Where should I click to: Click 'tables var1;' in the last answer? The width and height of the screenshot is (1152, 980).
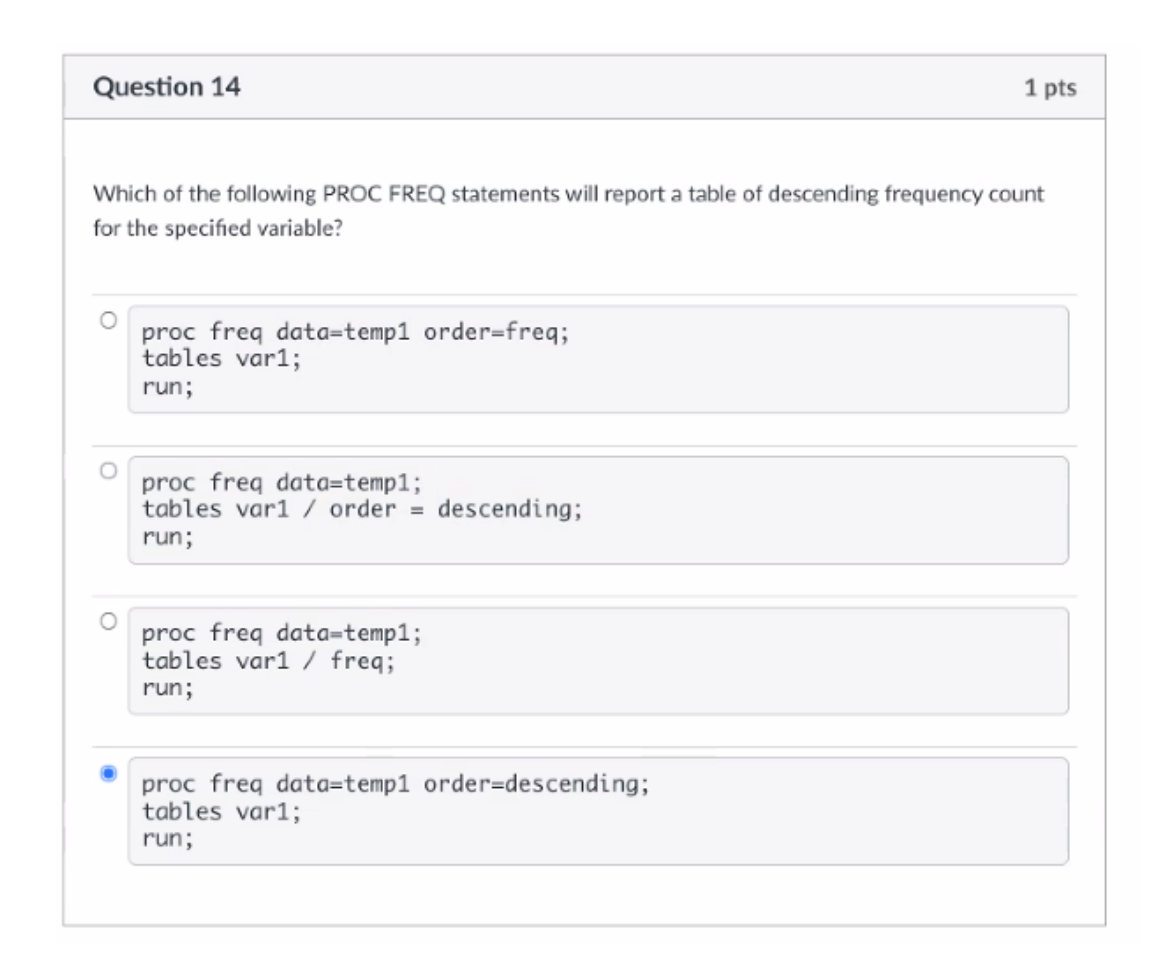[221, 812]
